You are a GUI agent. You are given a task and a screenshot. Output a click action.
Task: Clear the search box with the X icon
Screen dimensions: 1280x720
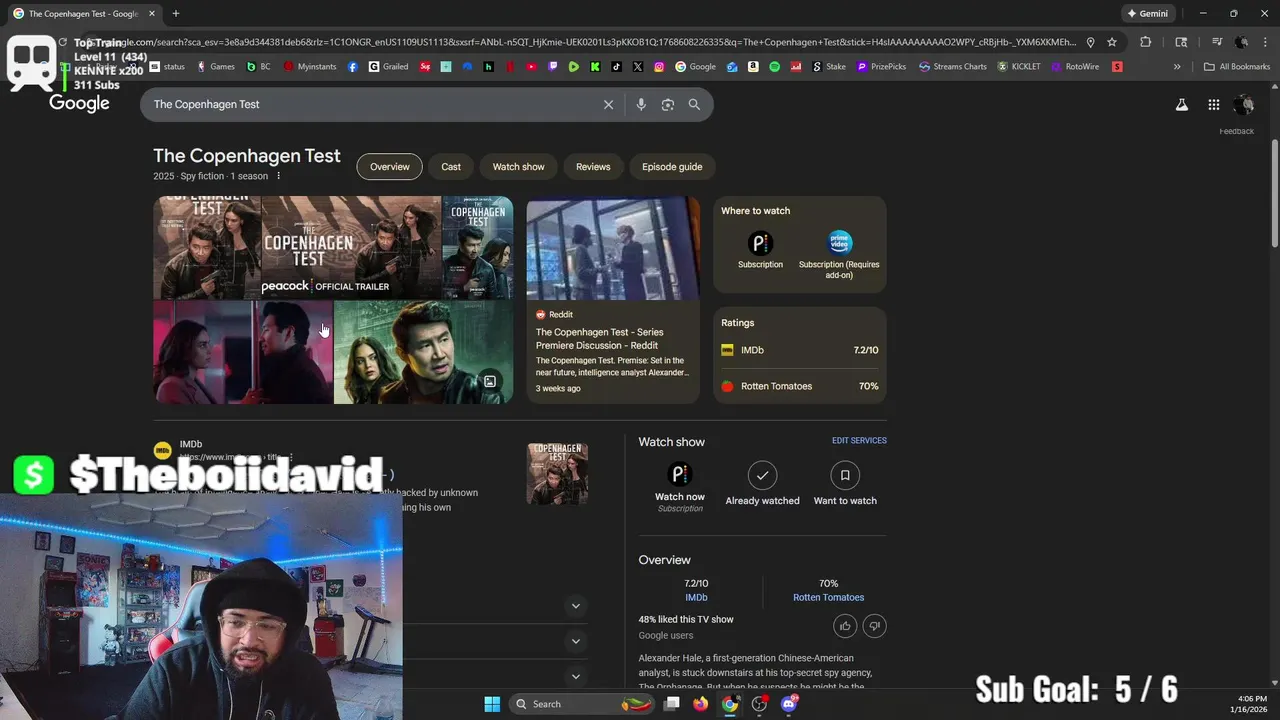608,104
